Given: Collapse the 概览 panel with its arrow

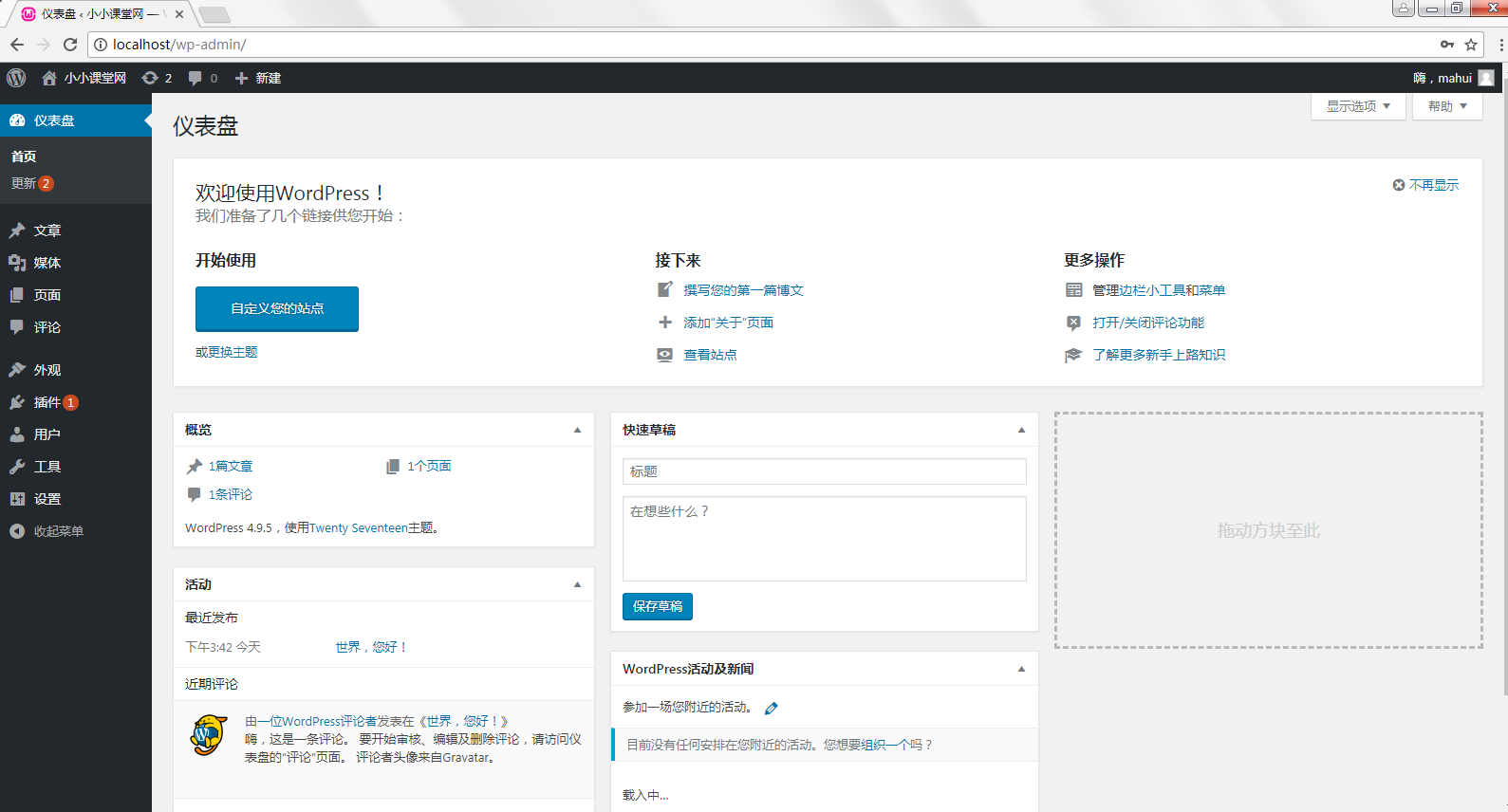Looking at the screenshot, I should (x=577, y=430).
